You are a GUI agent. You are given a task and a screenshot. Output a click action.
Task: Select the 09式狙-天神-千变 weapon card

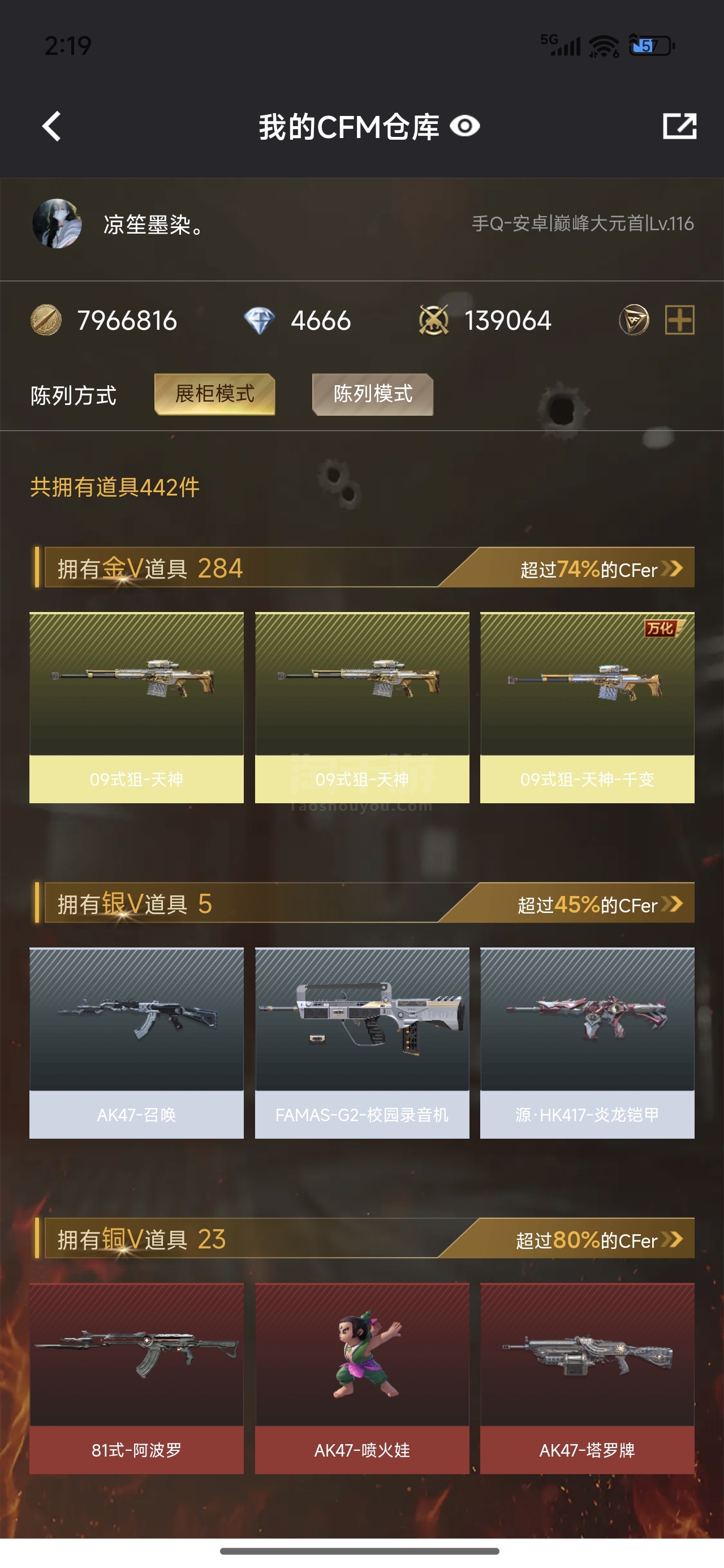(x=587, y=707)
